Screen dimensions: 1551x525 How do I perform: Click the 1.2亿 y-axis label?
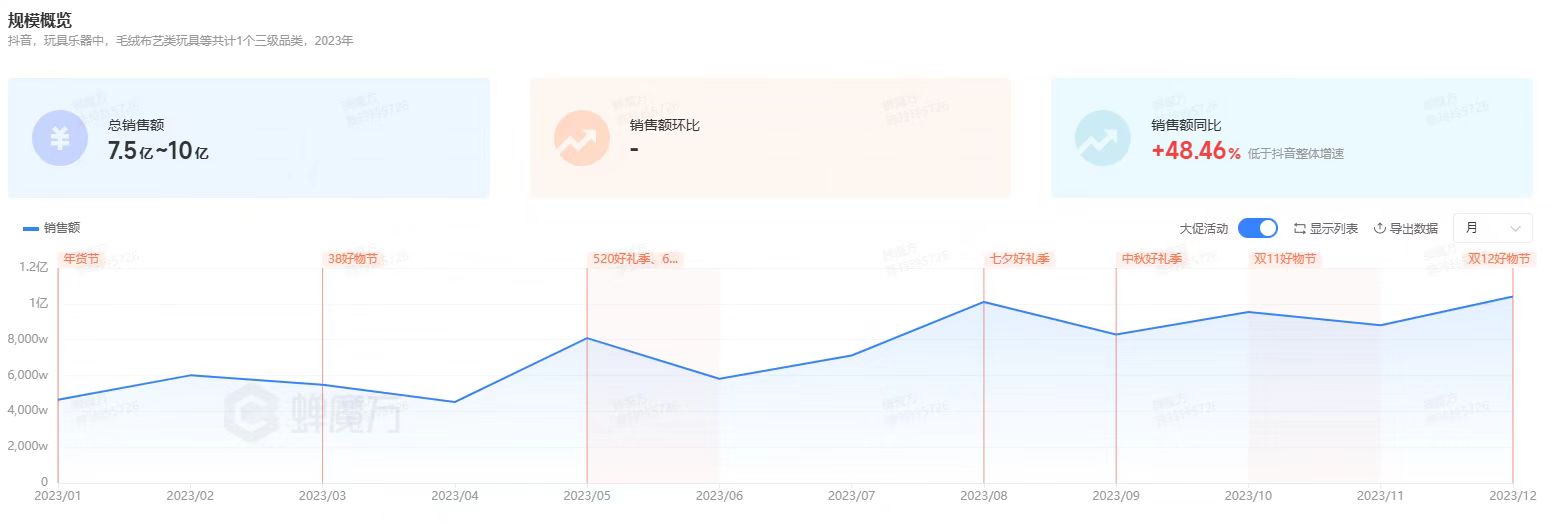[33, 267]
